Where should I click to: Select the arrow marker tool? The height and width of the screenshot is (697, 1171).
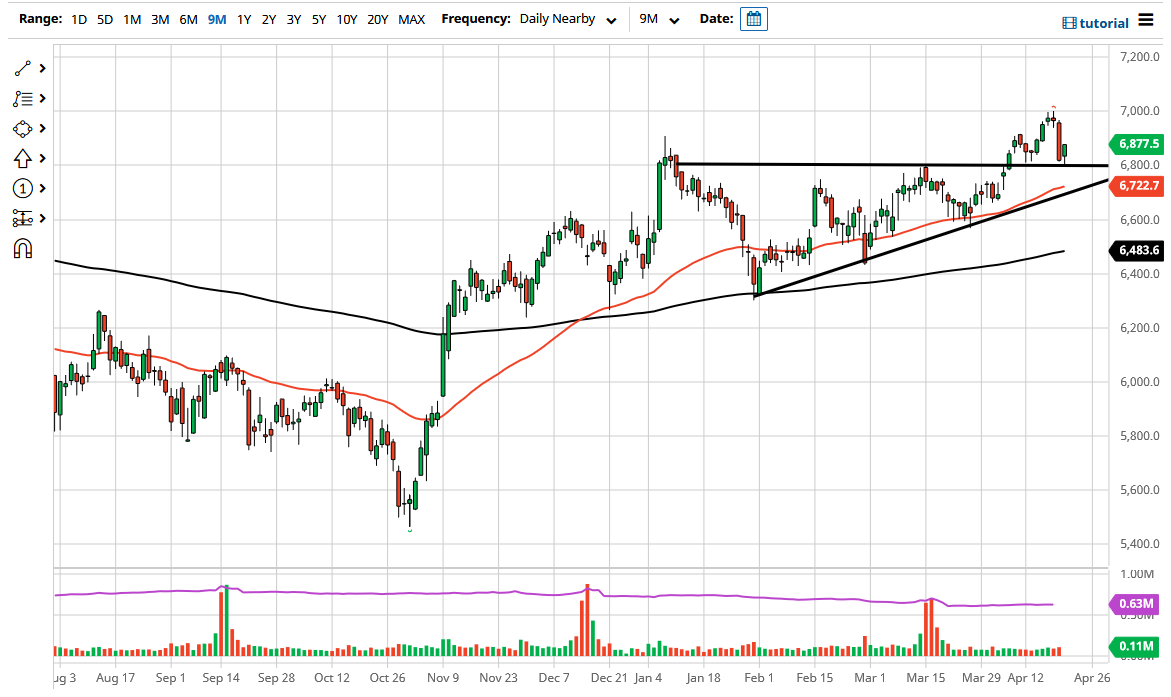(x=22, y=158)
